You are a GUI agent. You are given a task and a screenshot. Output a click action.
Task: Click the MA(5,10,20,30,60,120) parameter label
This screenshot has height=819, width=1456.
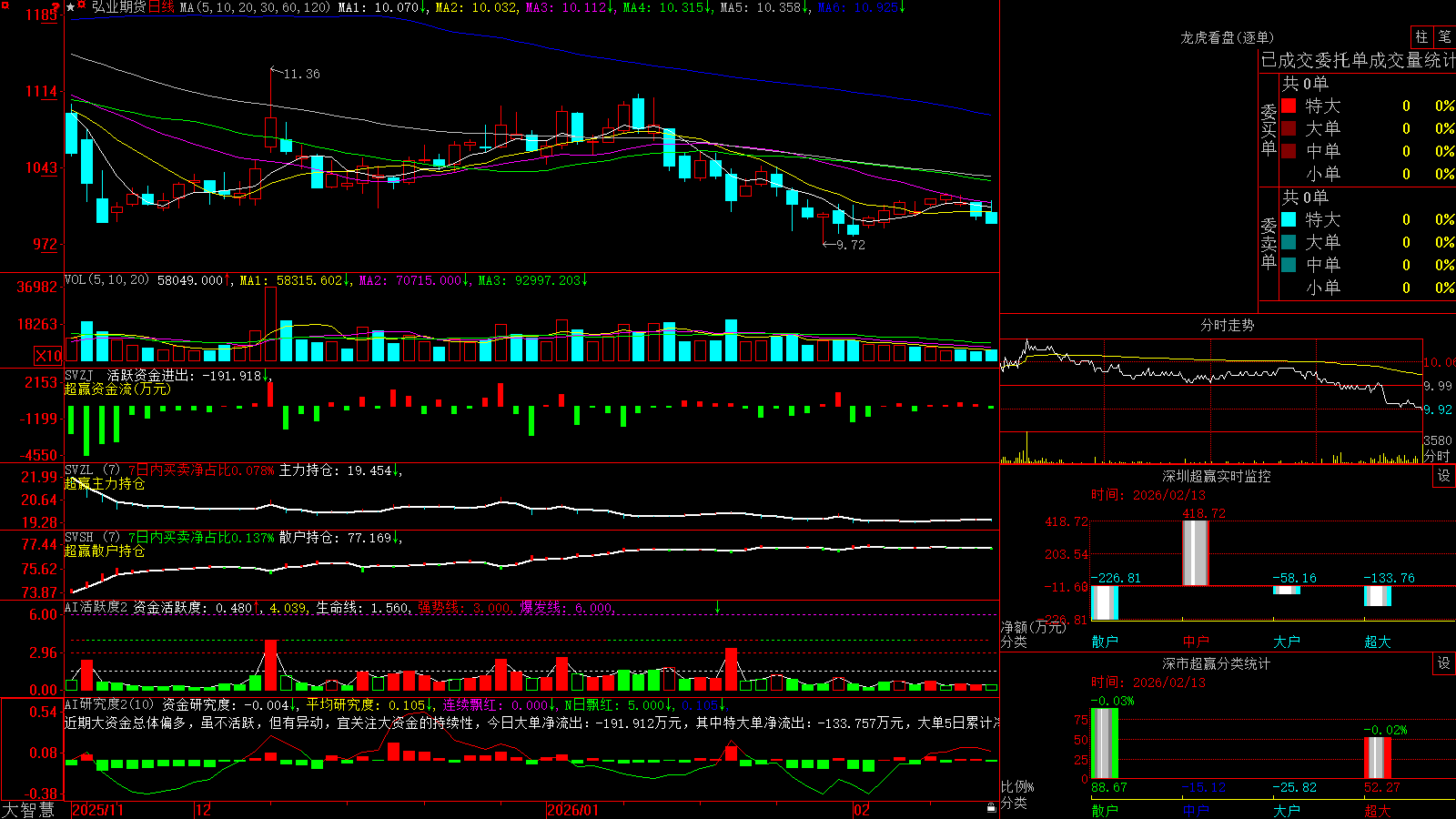(255, 7)
